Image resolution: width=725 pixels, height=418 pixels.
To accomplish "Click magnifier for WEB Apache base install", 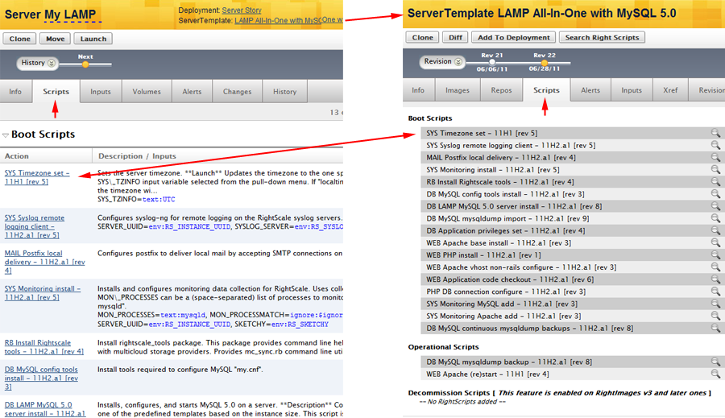I will (x=715, y=243).
